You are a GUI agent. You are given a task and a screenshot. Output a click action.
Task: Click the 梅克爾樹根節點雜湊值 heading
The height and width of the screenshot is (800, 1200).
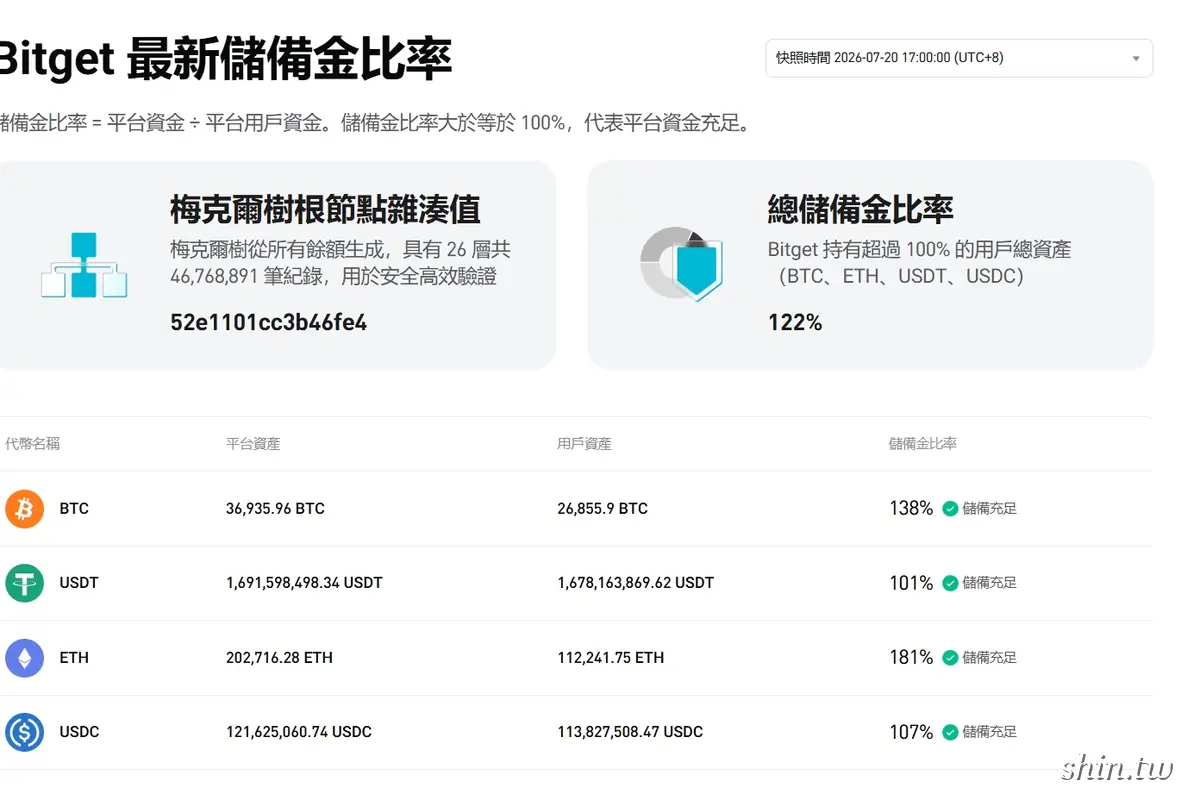[325, 209]
